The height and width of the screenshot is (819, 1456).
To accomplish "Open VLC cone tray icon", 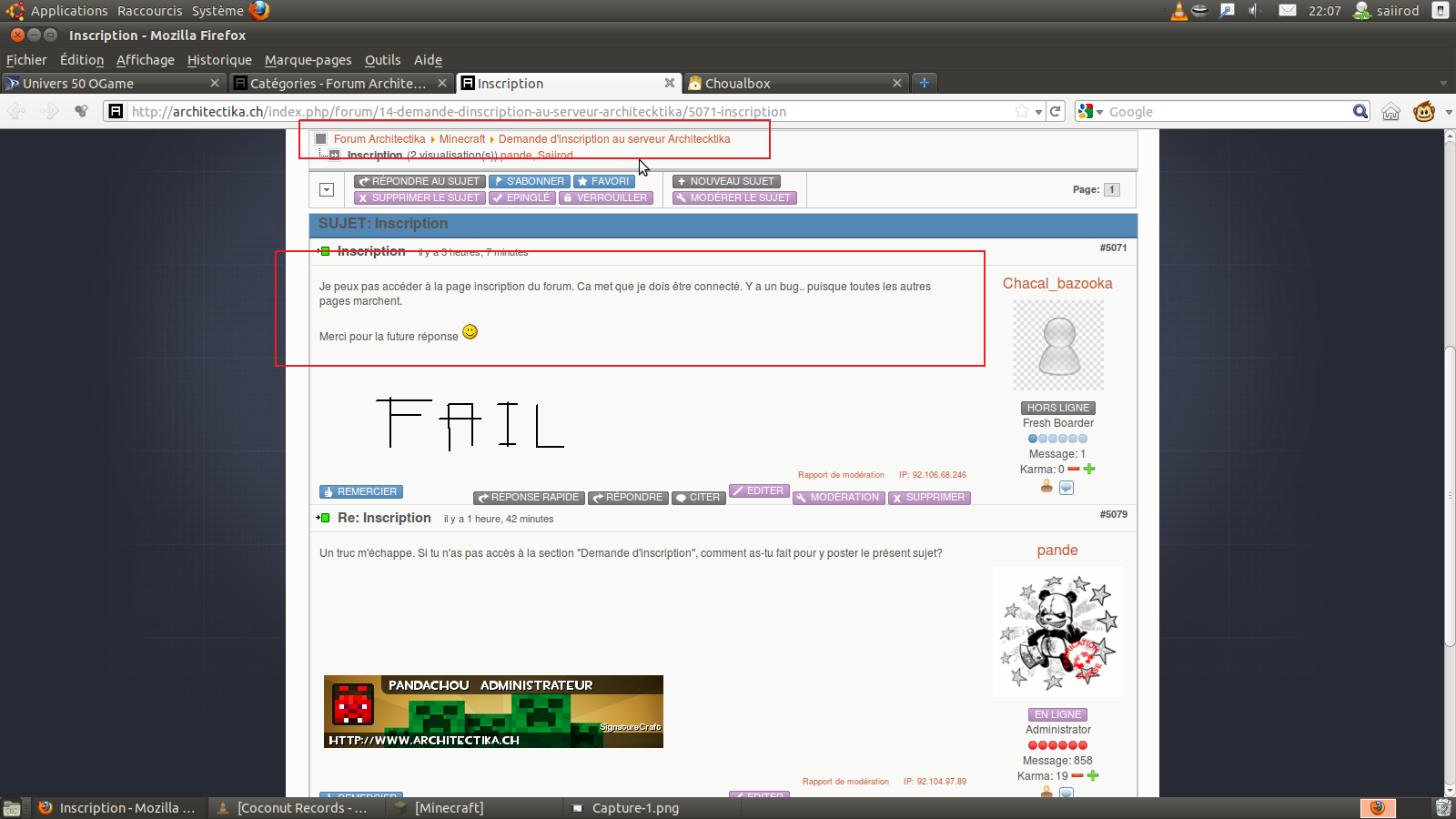I will tap(1179, 11).
